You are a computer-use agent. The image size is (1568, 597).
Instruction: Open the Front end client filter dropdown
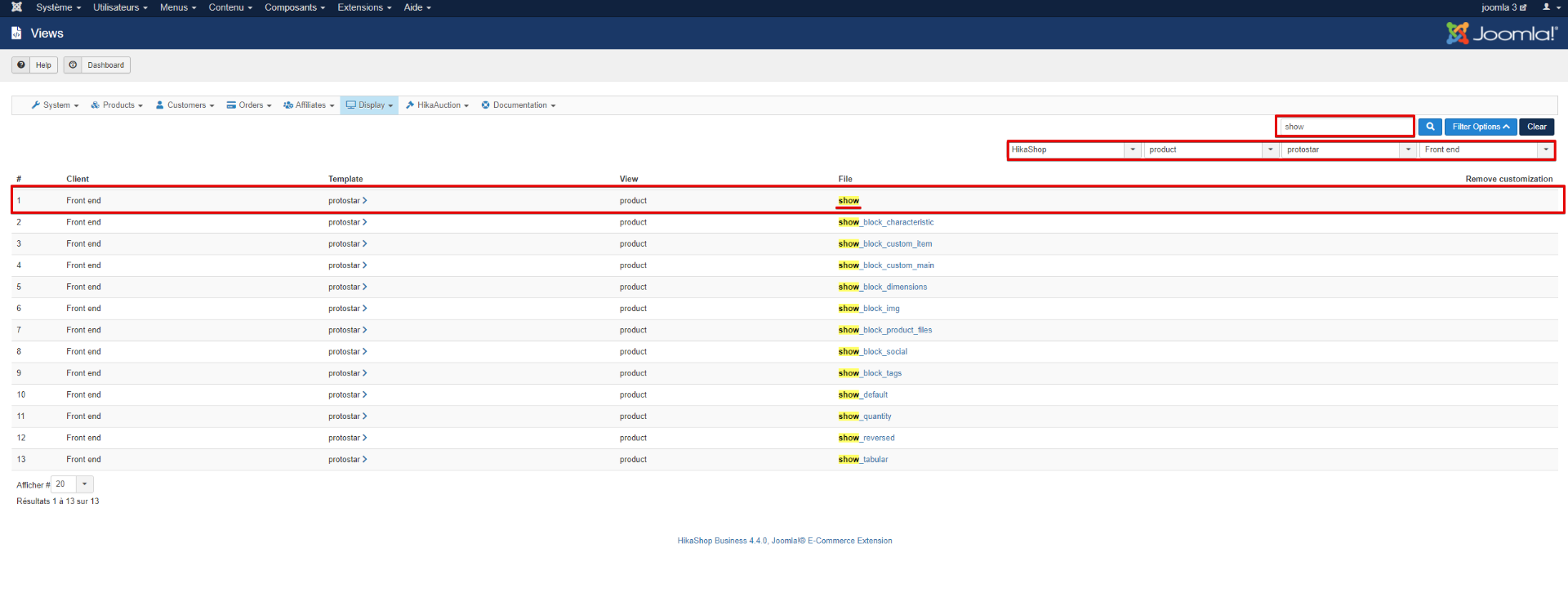(x=1486, y=149)
